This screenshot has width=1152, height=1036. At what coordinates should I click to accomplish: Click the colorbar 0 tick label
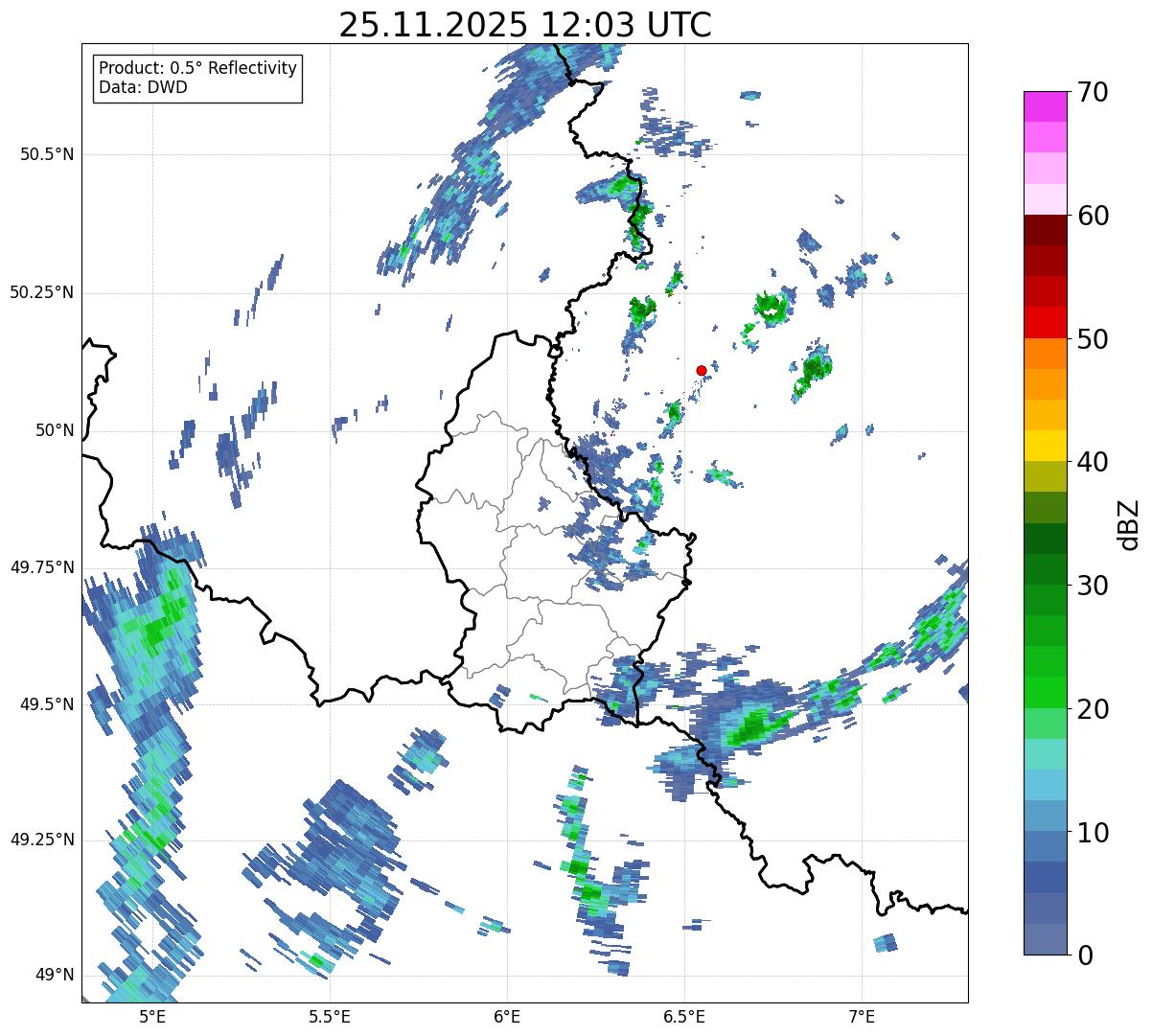pos(1085,955)
